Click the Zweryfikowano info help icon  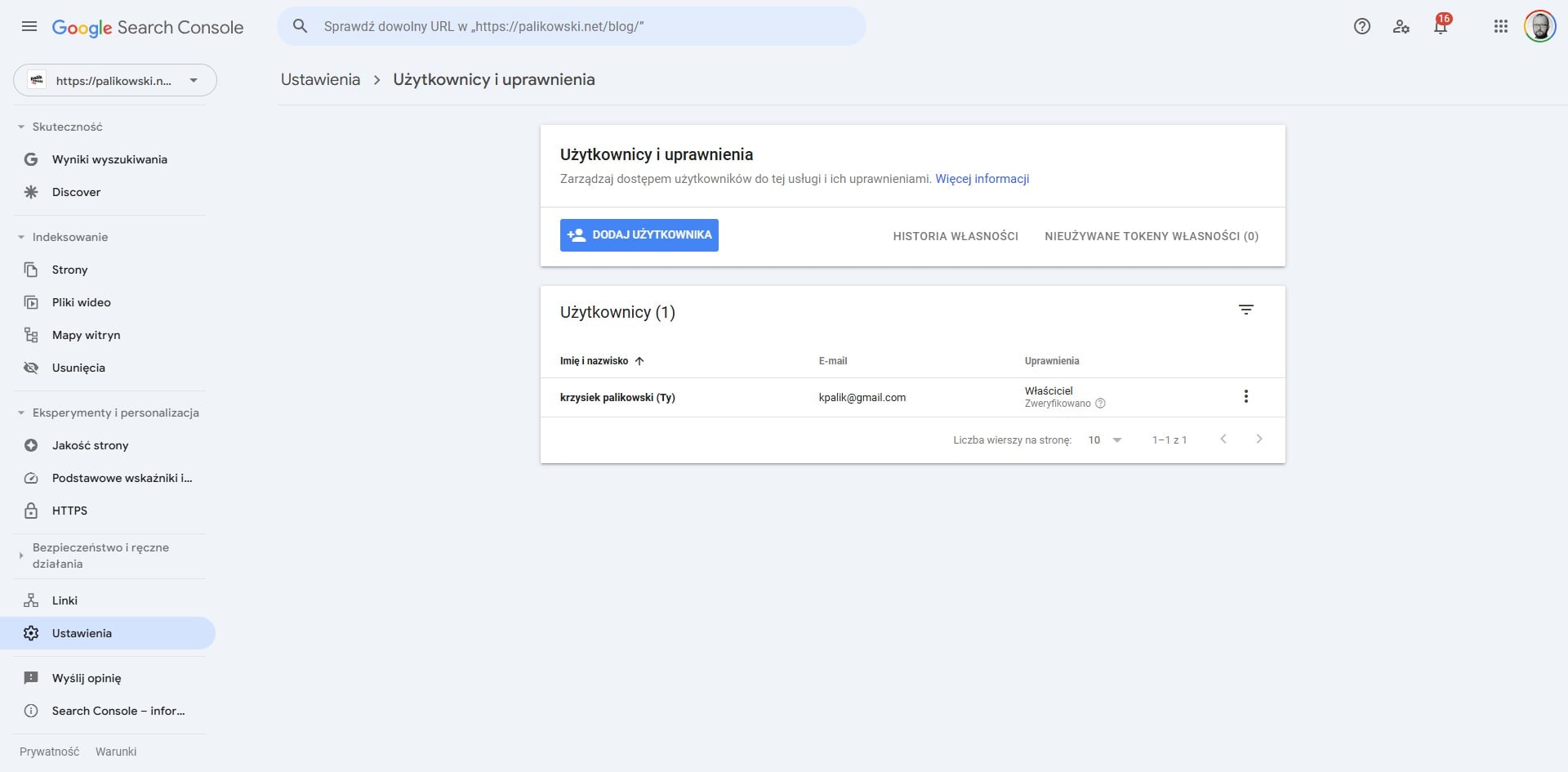(1100, 404)
